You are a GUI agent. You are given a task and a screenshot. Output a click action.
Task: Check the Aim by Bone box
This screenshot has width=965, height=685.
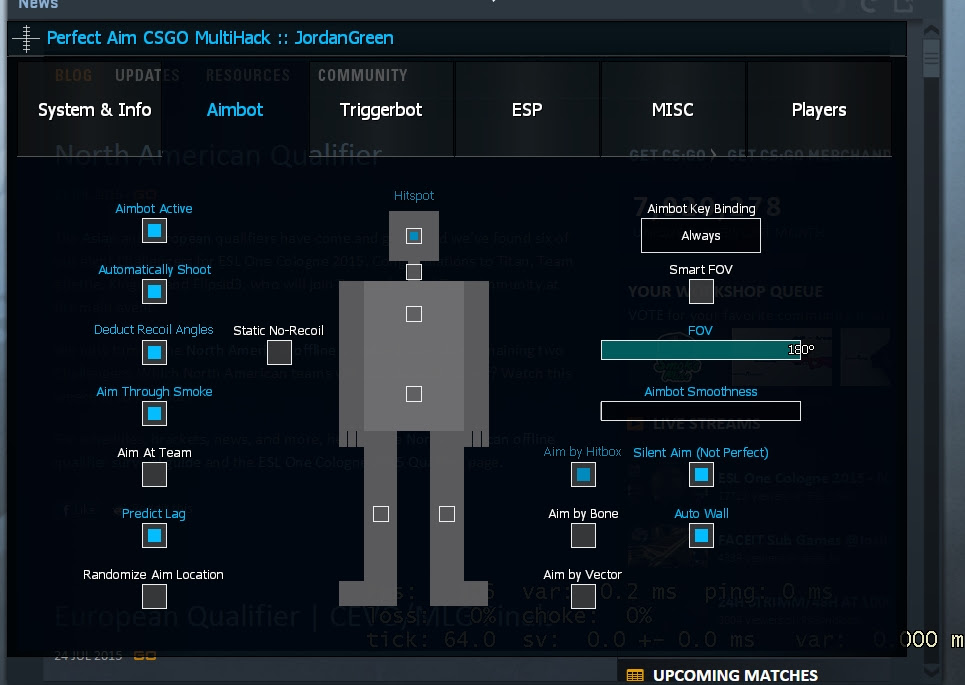click(x=583, y=535)
